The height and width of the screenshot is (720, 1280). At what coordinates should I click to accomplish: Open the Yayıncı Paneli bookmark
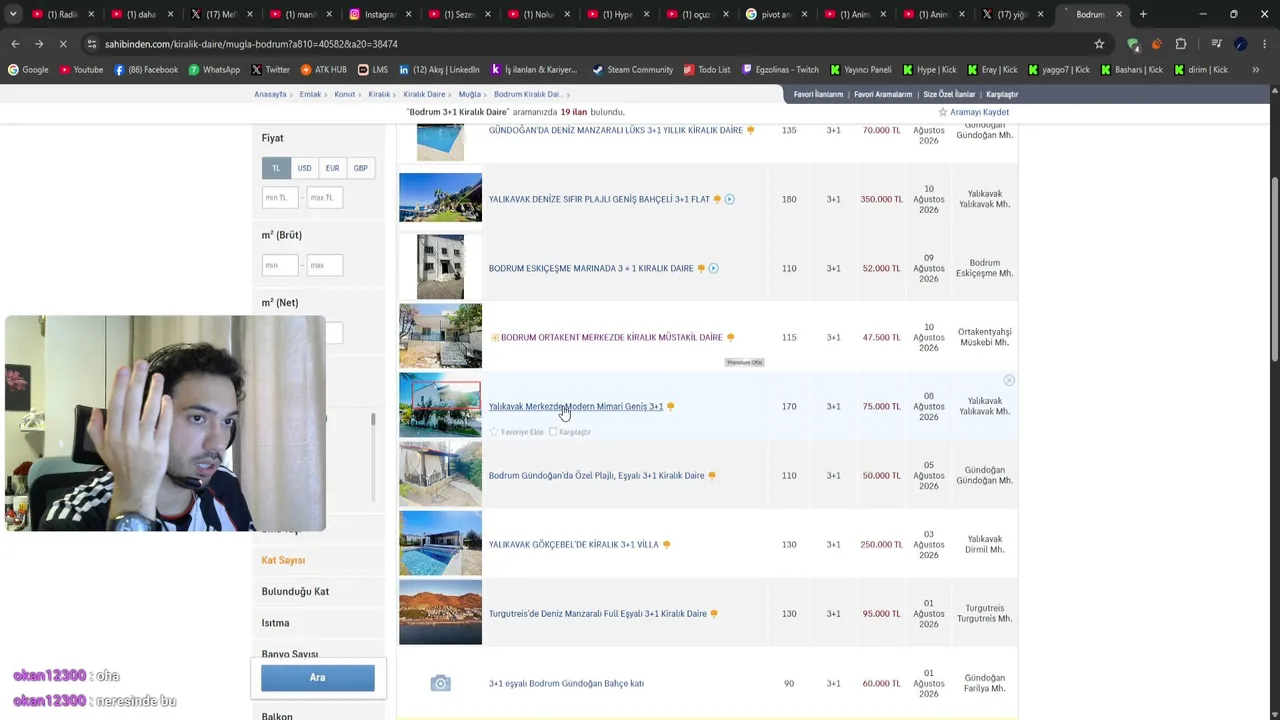click(x=861, y=70)
